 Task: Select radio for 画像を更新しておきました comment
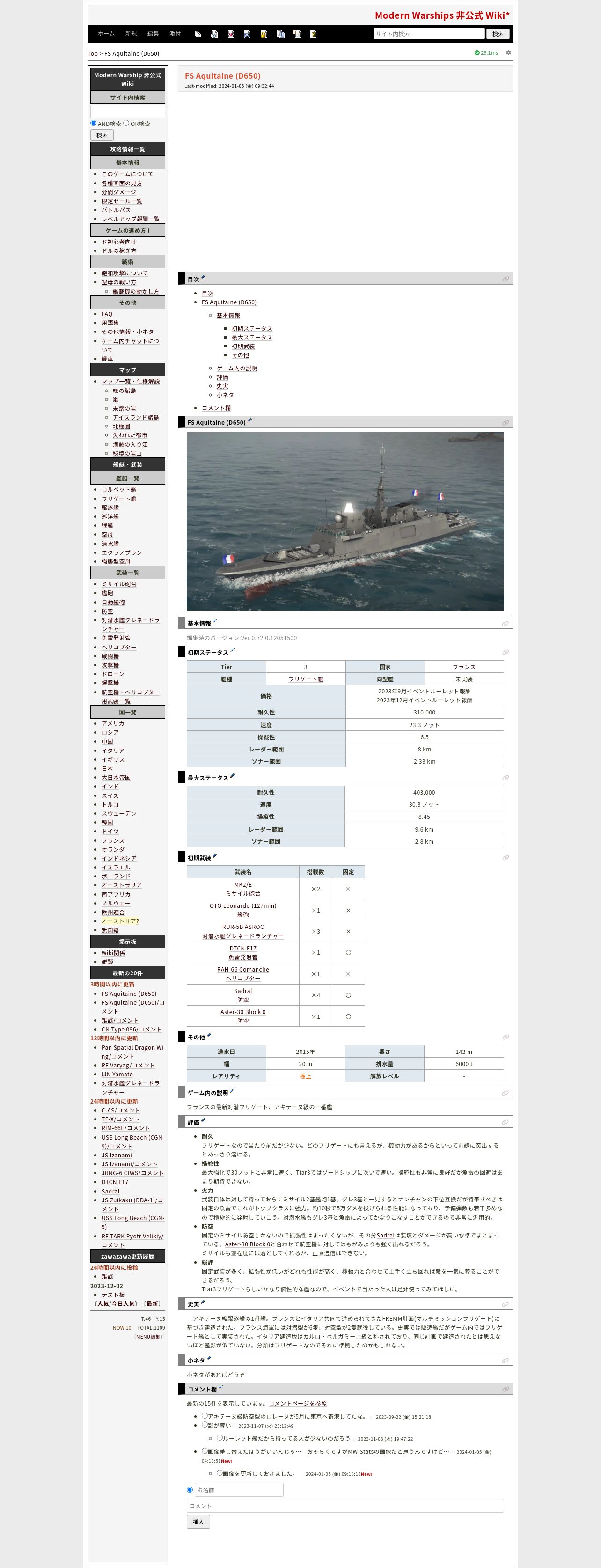click(220, 1472)
